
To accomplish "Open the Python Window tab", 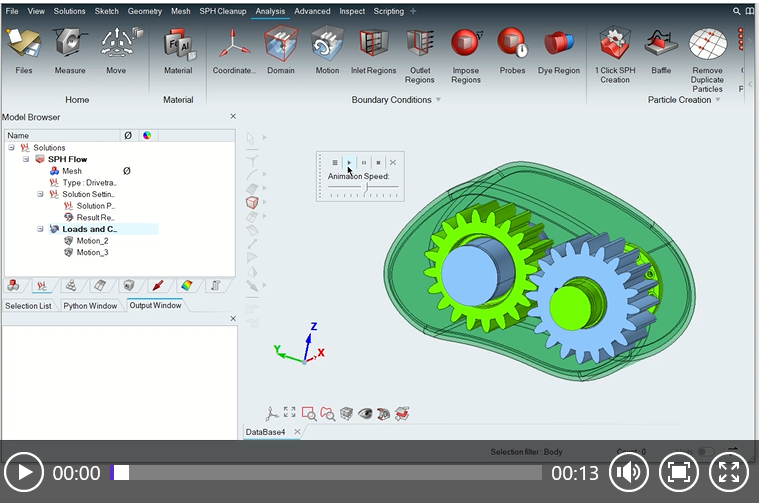I will point(90,305).
